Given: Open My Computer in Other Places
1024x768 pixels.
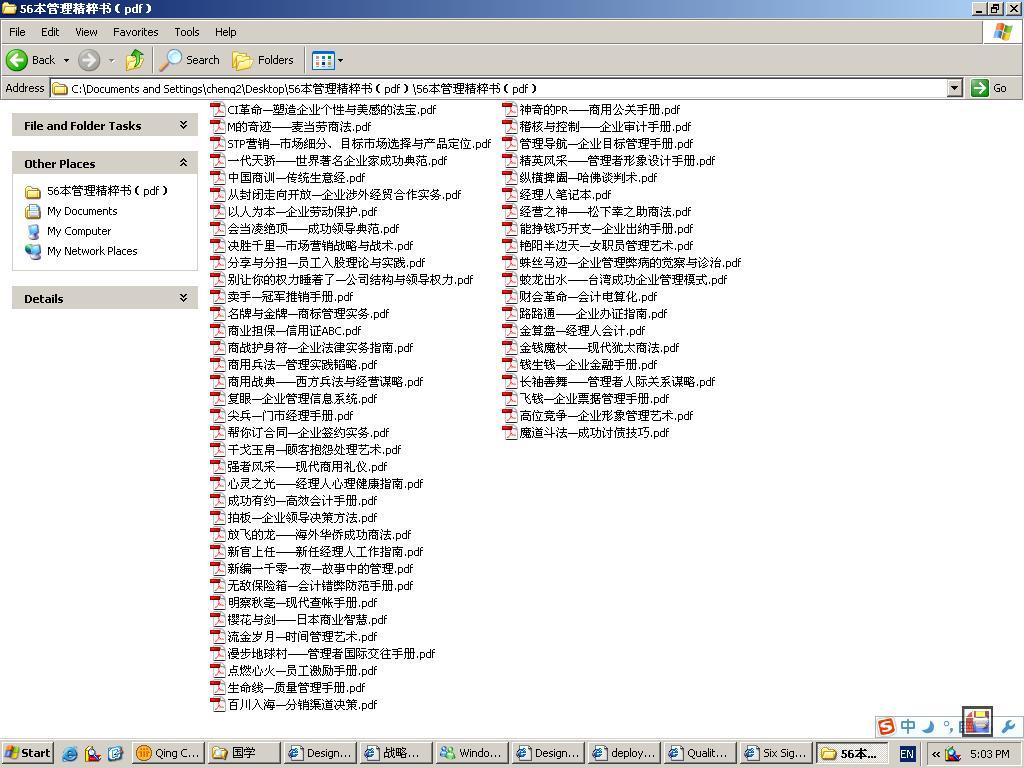Looking at the screenshot, I should click(x=79, y=231).
